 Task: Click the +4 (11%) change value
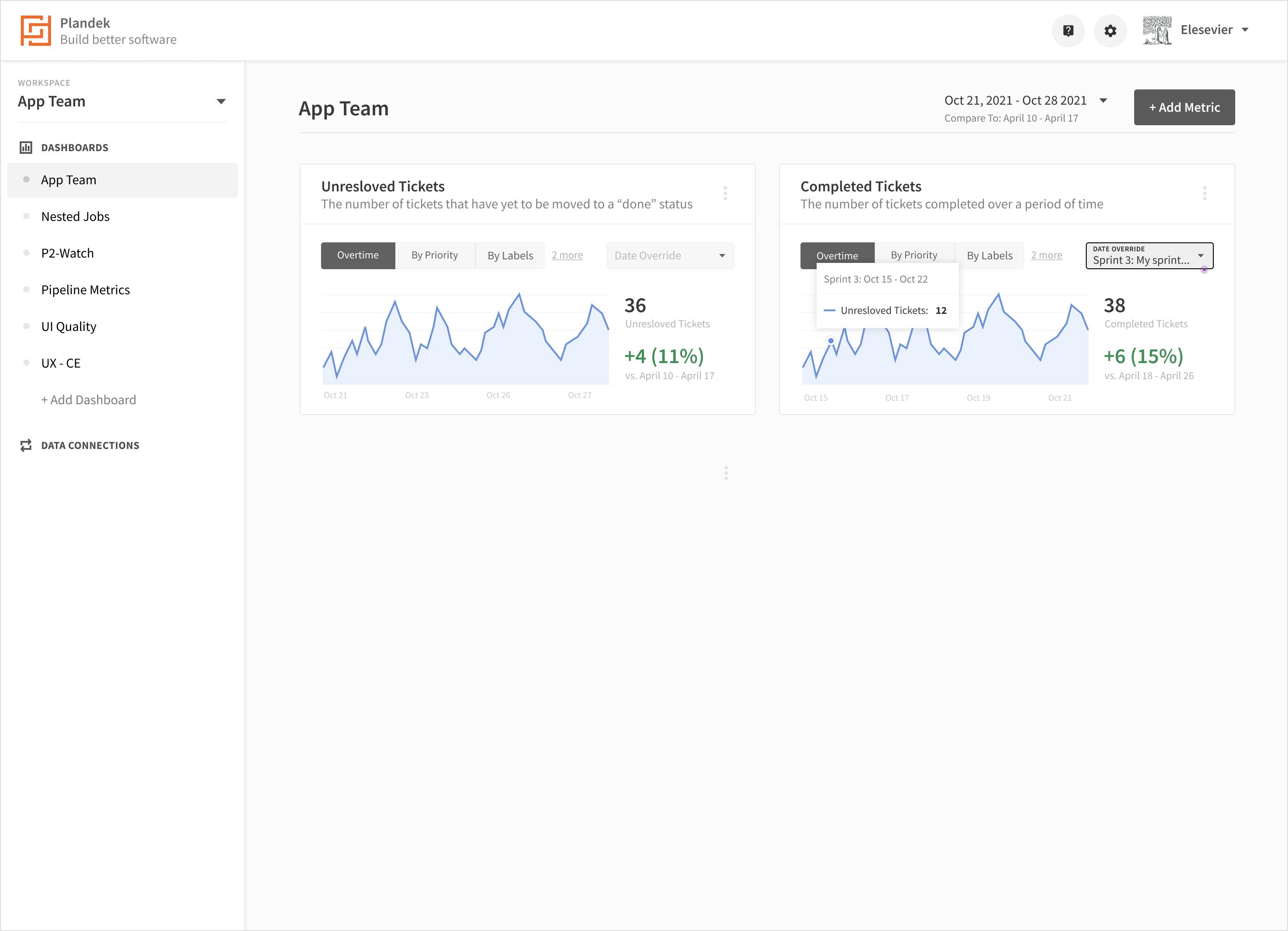point(664,356)
